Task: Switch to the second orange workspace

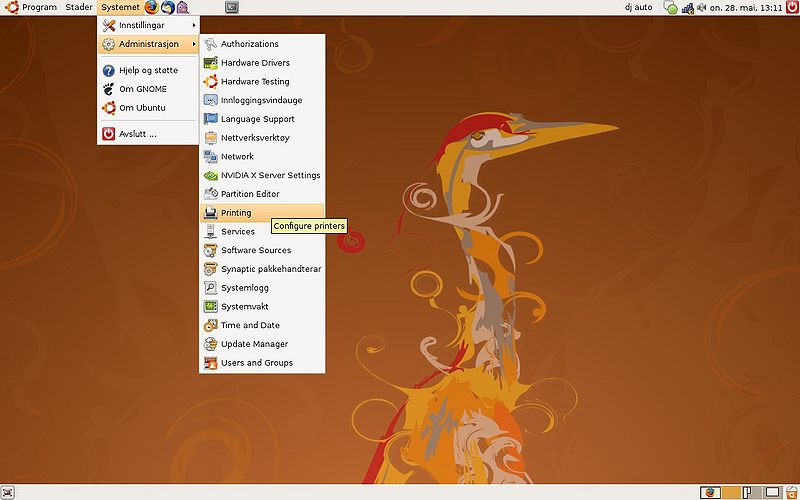Action: click(731, 492)
